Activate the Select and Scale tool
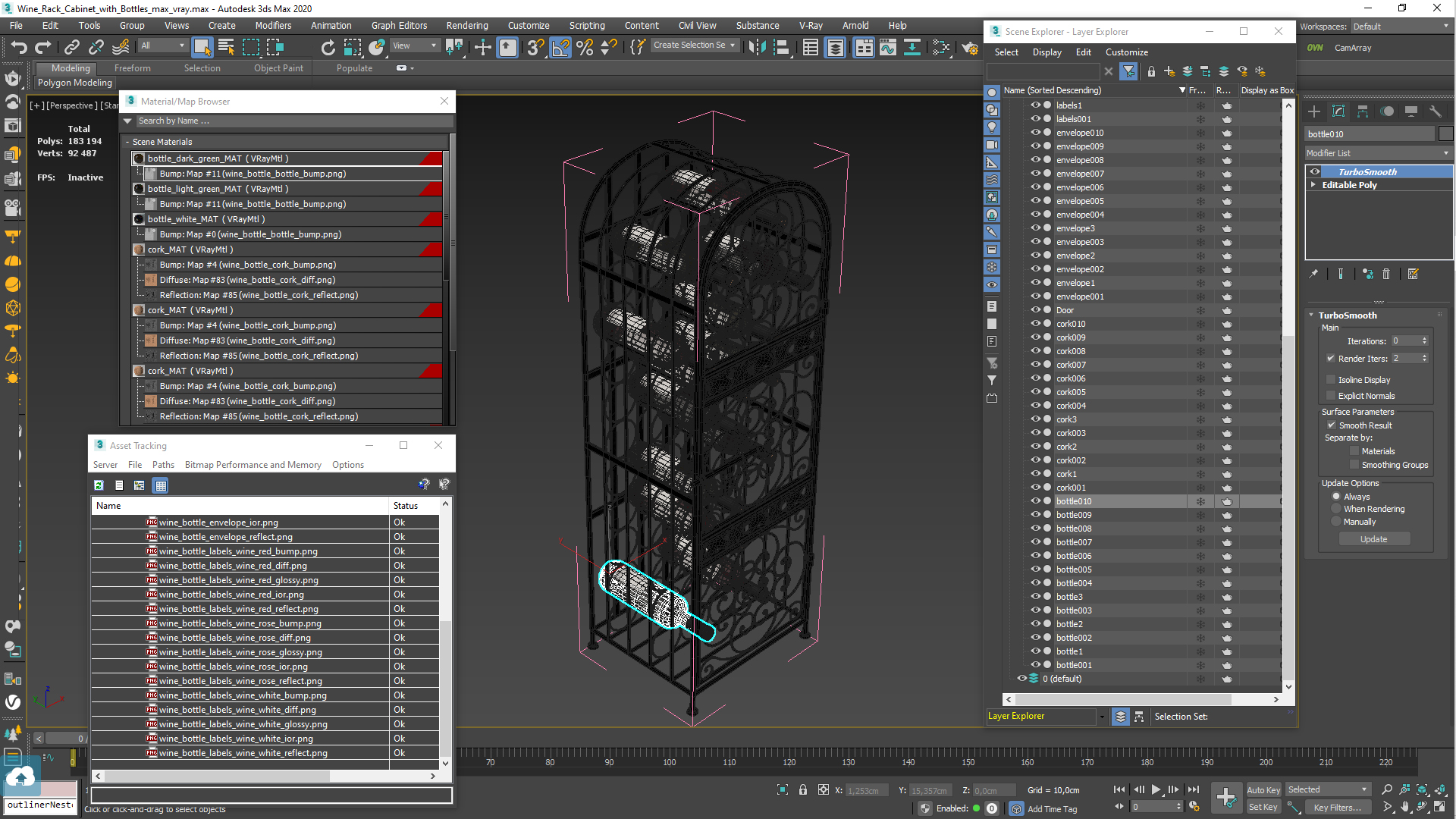Viewport: 1456px width, 819px height. (x=352, y=48)
